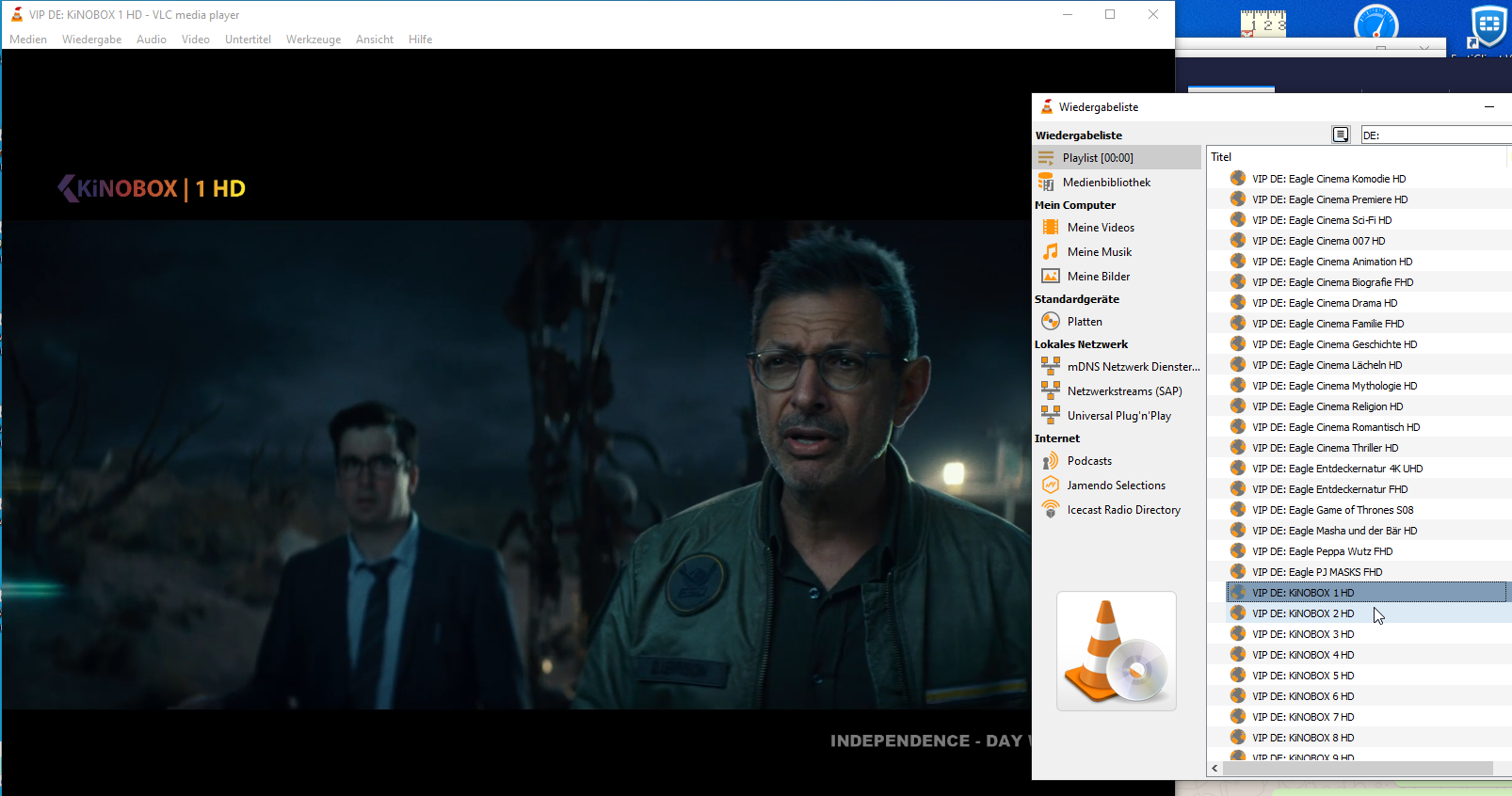
Task: Click the Universal Plug'n'Play network icon
Action: [1051, 416]
